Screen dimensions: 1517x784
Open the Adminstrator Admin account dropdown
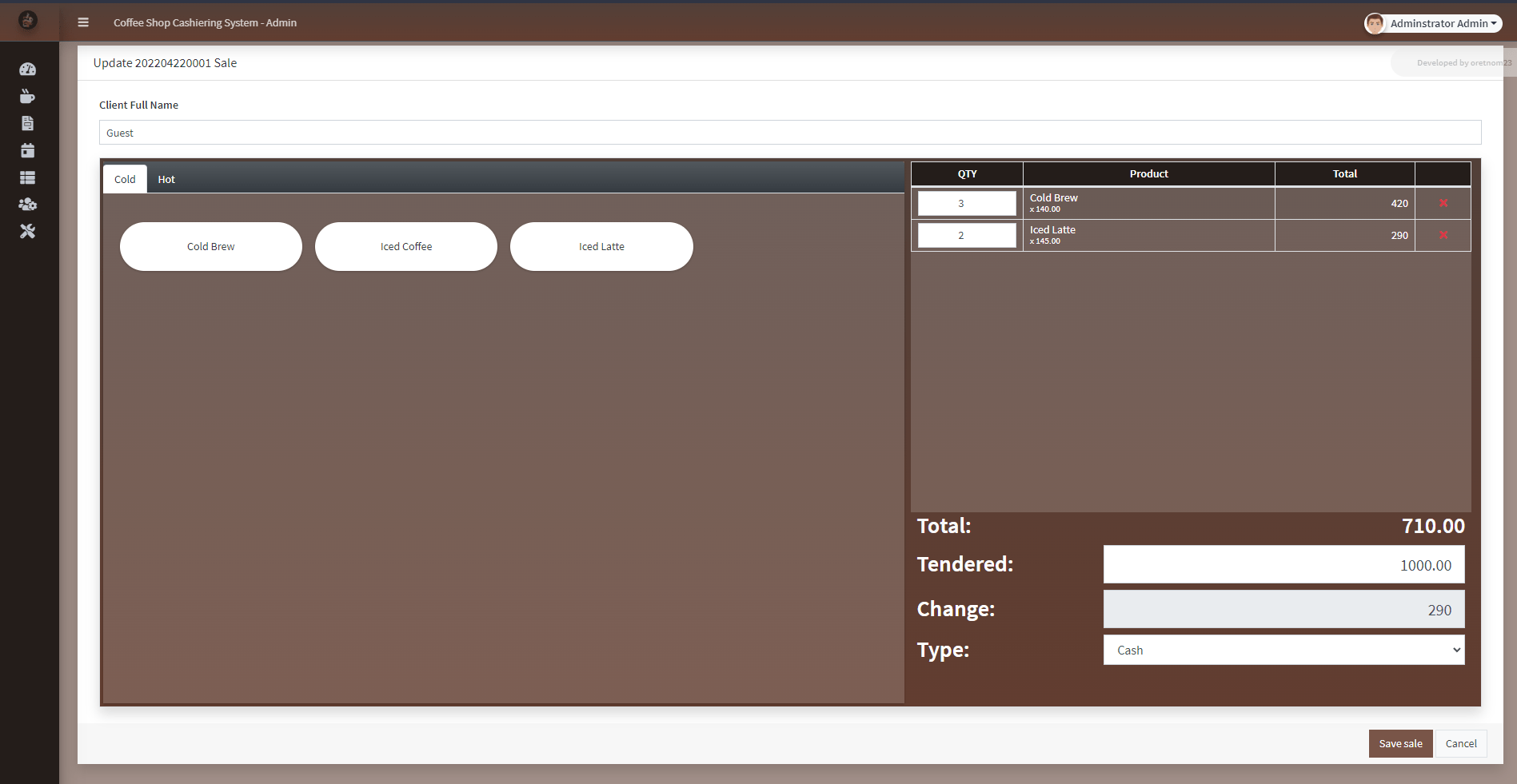[x=1432, y=22]
